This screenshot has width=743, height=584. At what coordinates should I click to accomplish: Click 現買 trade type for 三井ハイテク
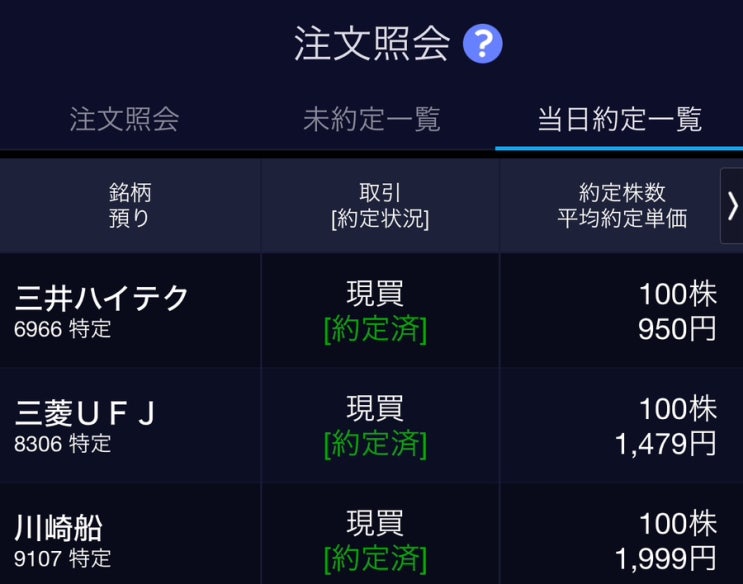coord(375,294)
